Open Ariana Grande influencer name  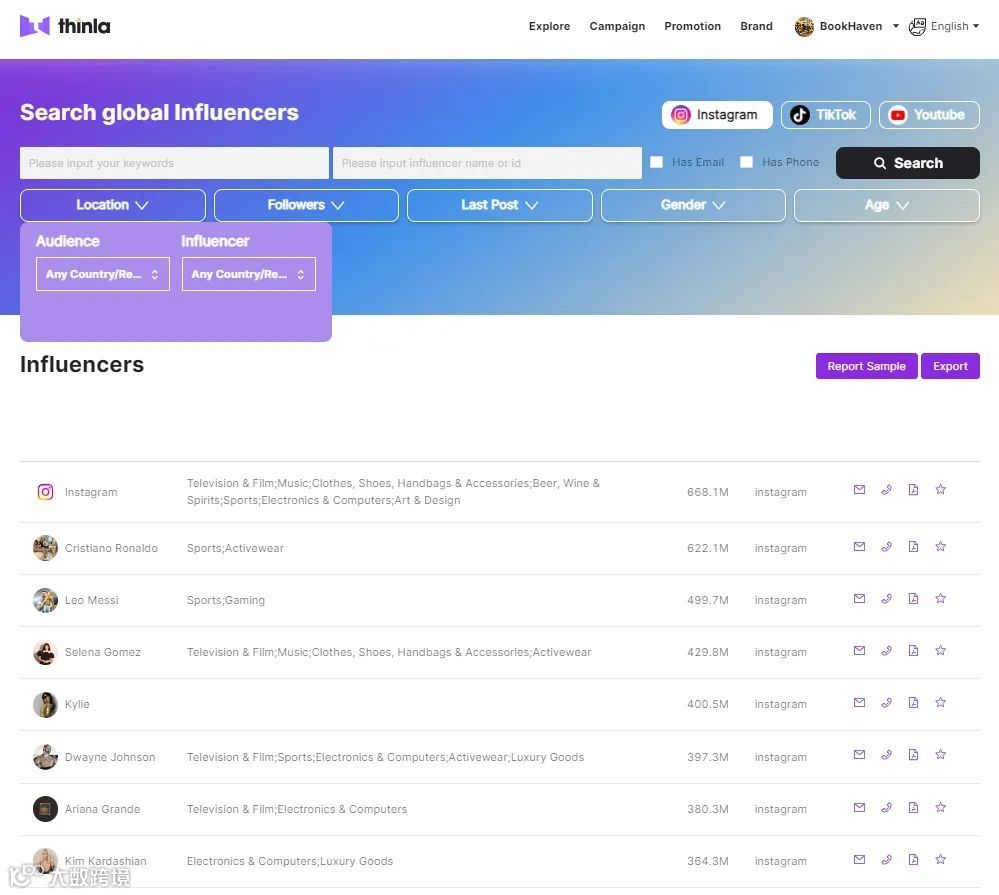pos(102,809)
